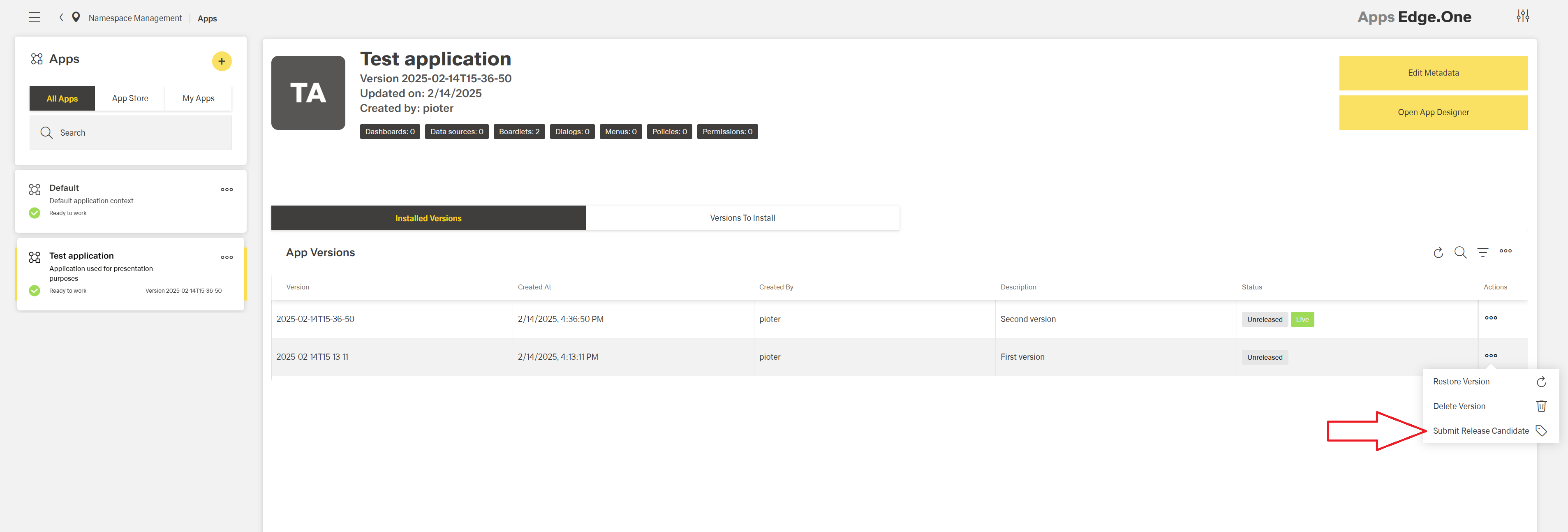1568x532 pixels.
Task: Open the sliders settings icon top right
Action: click(1523, 16)
